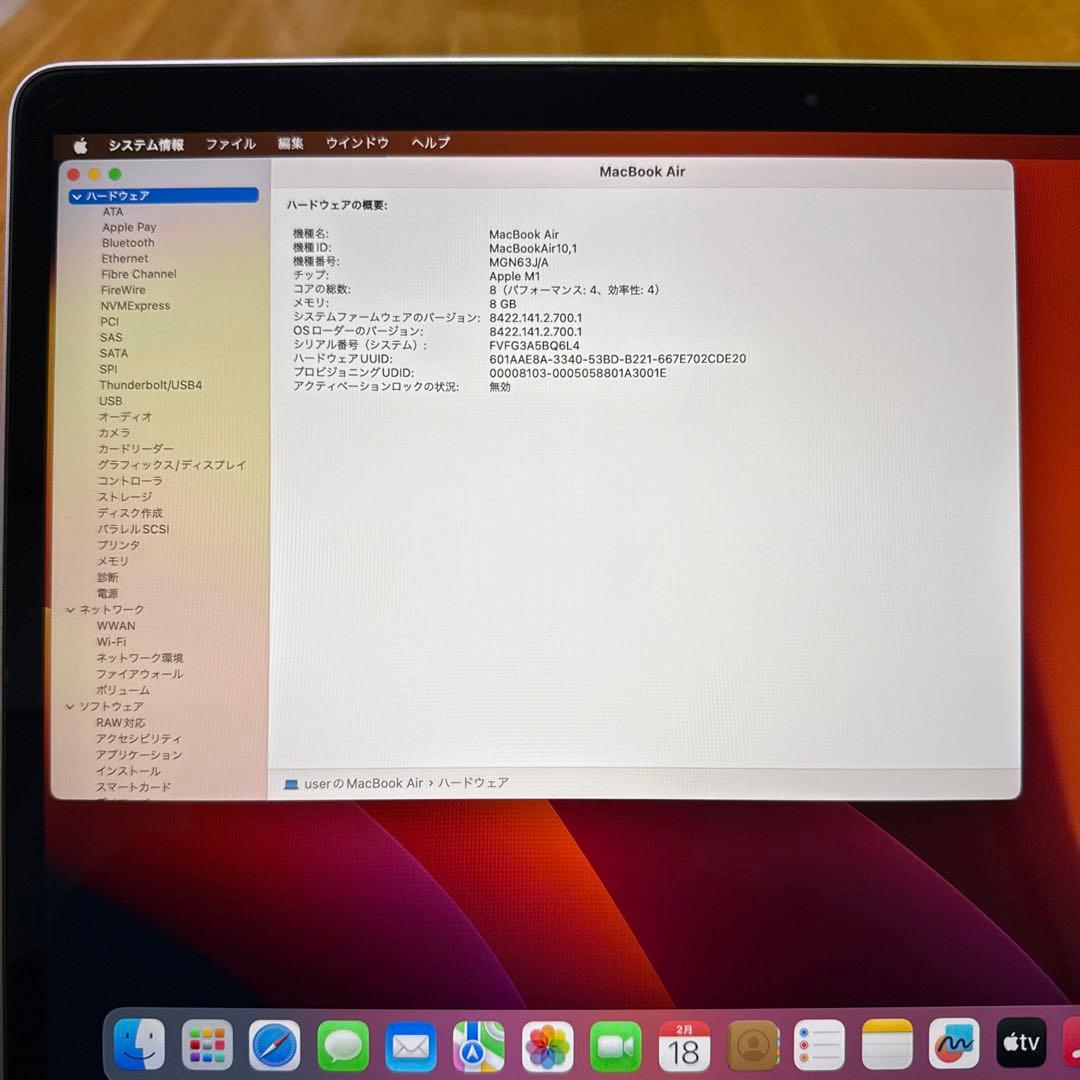The image size is (1080, 1080).
Task: Select プリンタ in the sidebar
Action: pos(118,545)
